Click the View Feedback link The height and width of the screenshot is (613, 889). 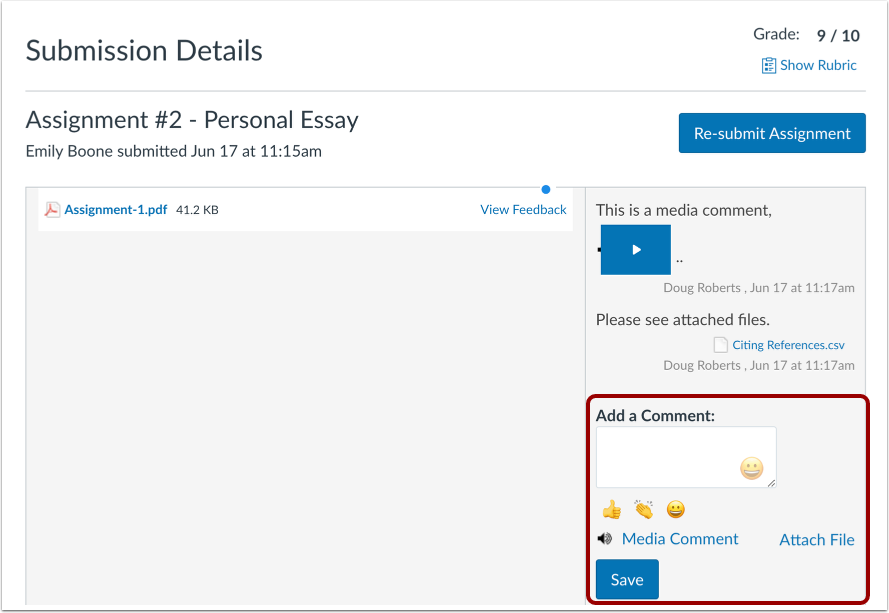(x=523, y=210)
